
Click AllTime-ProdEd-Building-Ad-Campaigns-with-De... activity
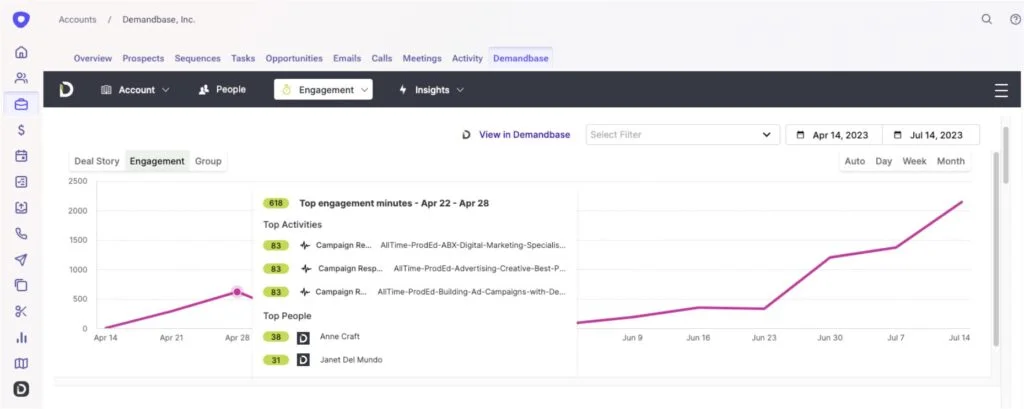click(x=472, y=292)
